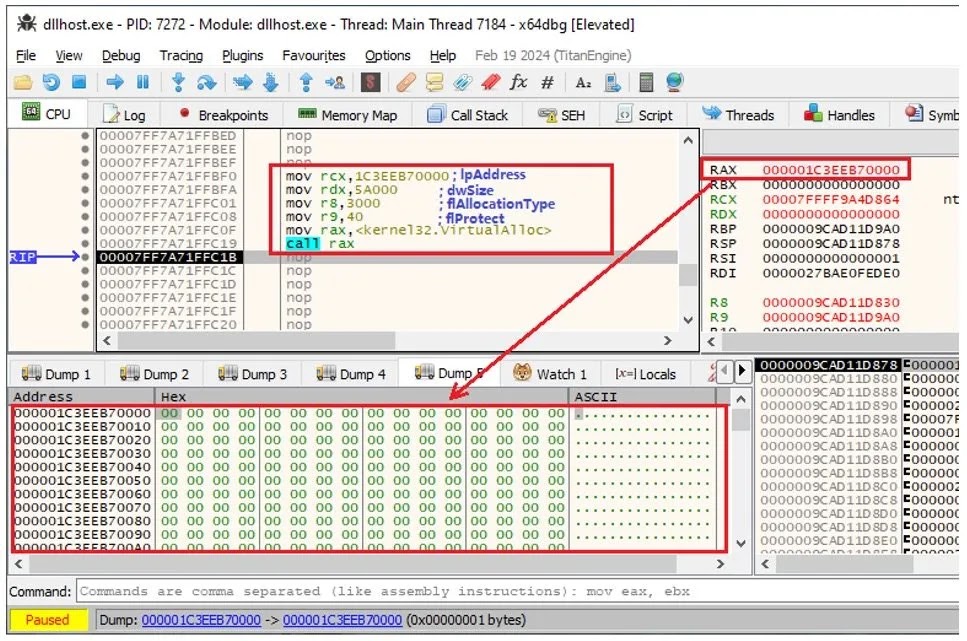Image resolution: width=967 pixels, height=641 pixels.
Task: Select the Dump 3 tab
Action: click(x=253, y=374)
